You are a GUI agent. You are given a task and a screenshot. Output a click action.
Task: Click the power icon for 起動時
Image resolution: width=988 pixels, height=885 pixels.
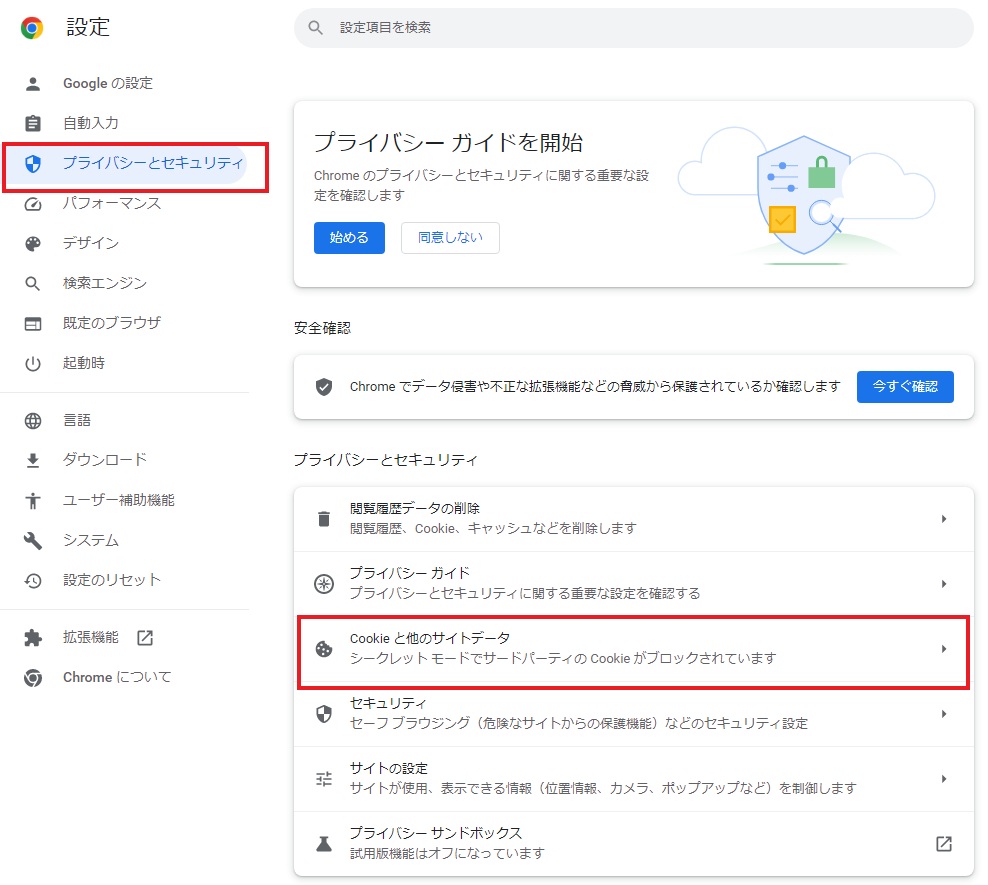click(33, 364)
